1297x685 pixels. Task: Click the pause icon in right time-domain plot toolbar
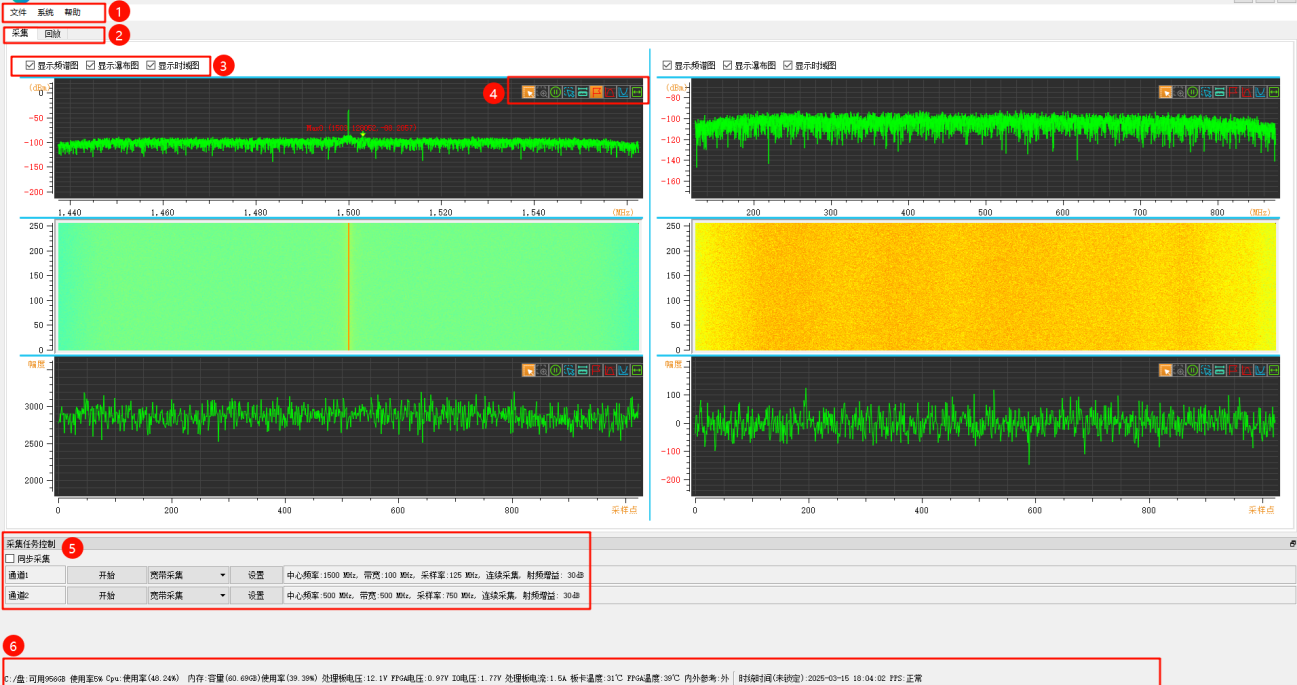point(1193,370)
